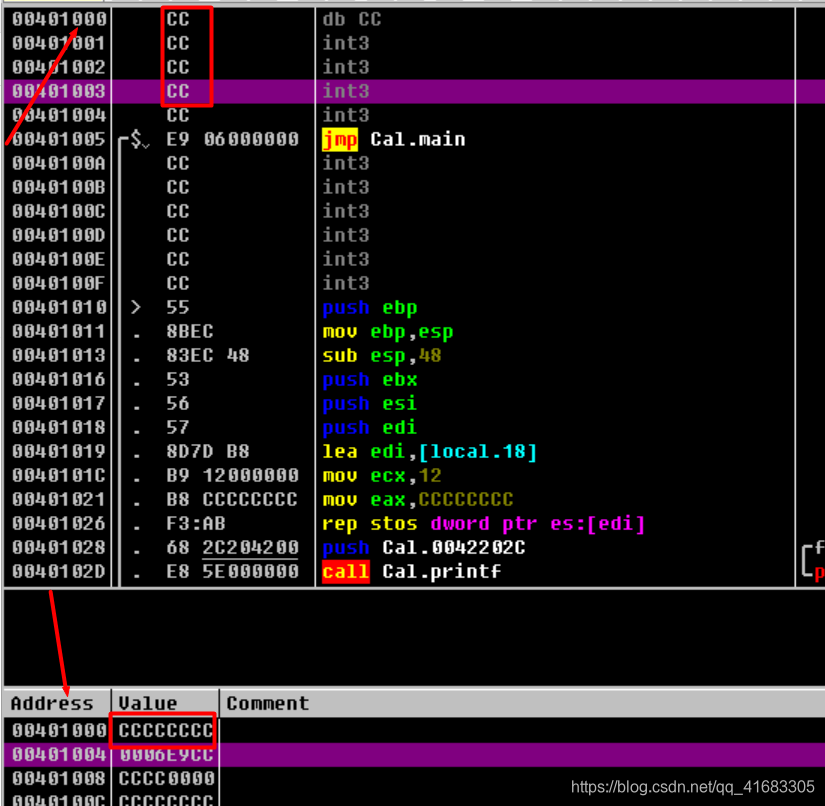Select the 'mov ebp,esp' instruction

click(387, 332)
